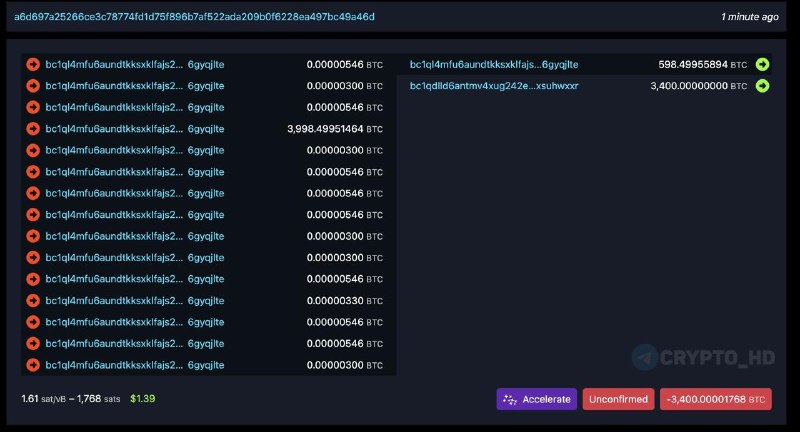Click the red arrow icon of the first input
The image size is (800, 432).
(33, 64)
